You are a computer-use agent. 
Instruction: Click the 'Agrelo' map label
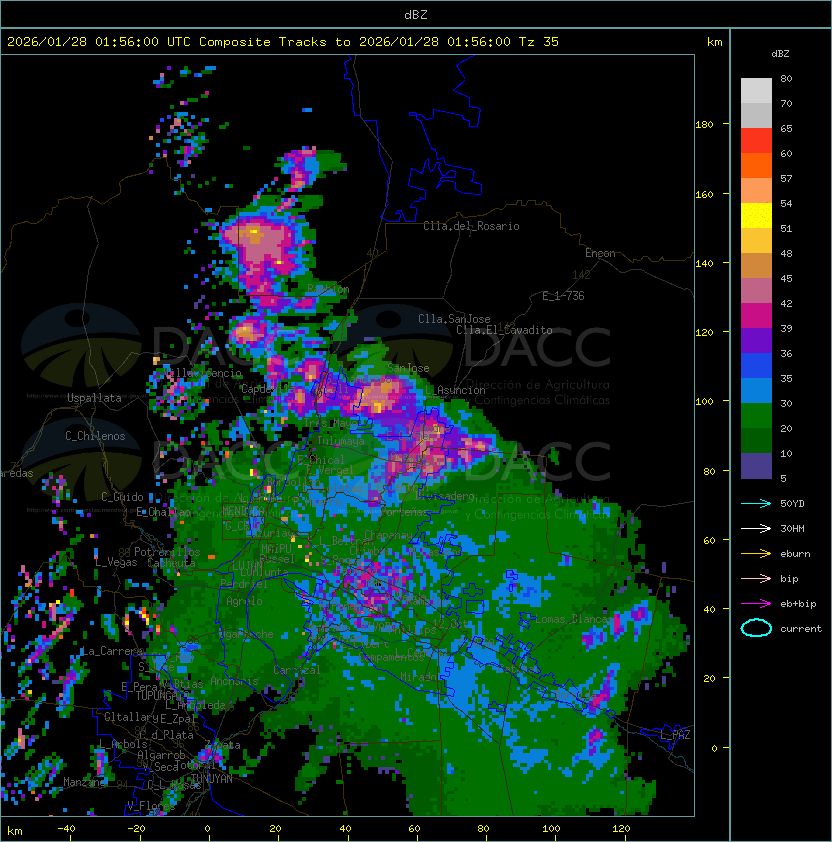point(244,601)
